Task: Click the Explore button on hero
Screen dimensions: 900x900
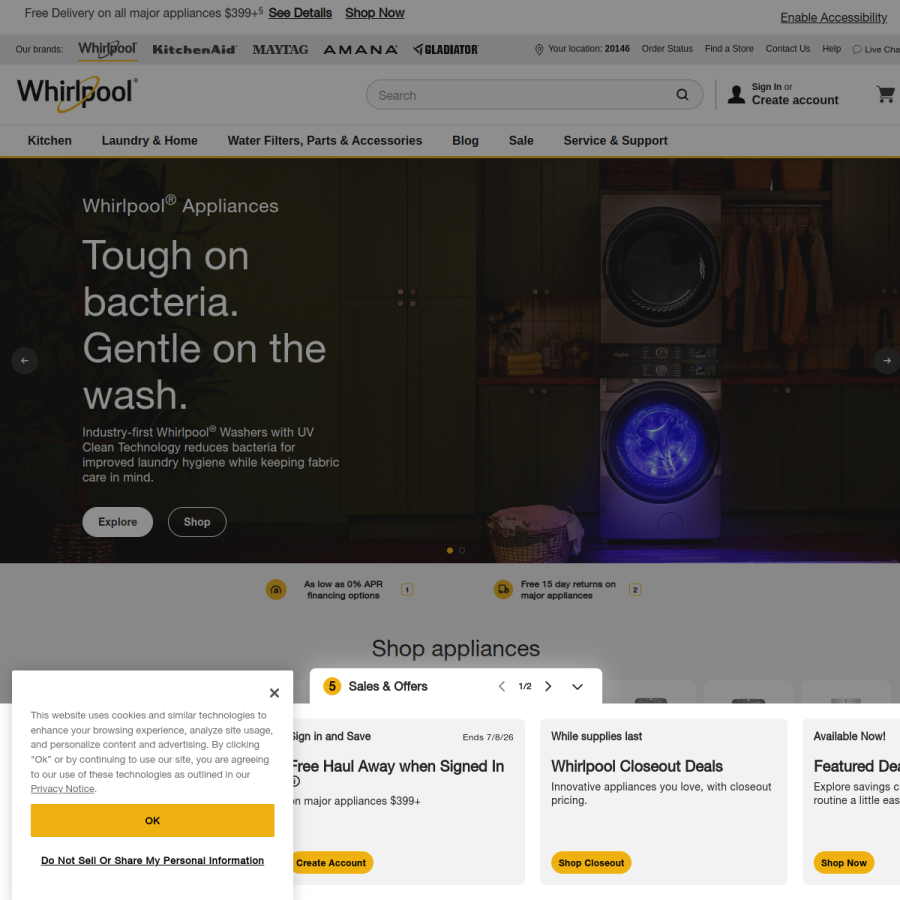Action: click(x=118, y=522)
